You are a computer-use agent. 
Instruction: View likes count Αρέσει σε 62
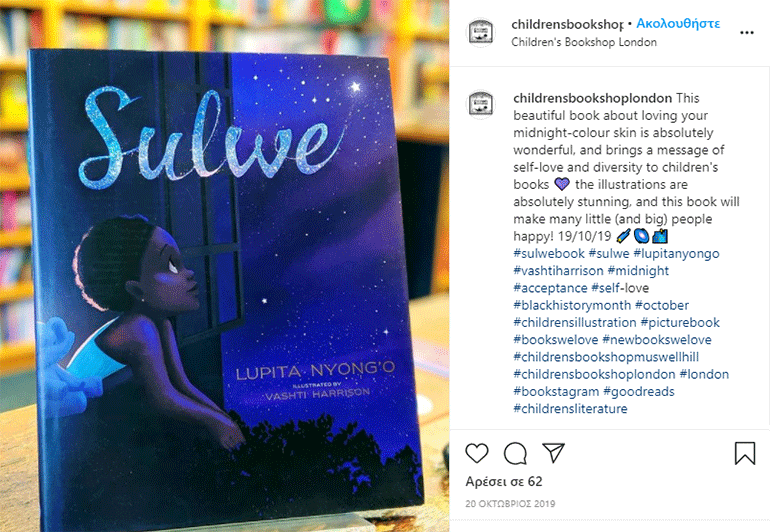pyautogui.click(x=504, y=481)
